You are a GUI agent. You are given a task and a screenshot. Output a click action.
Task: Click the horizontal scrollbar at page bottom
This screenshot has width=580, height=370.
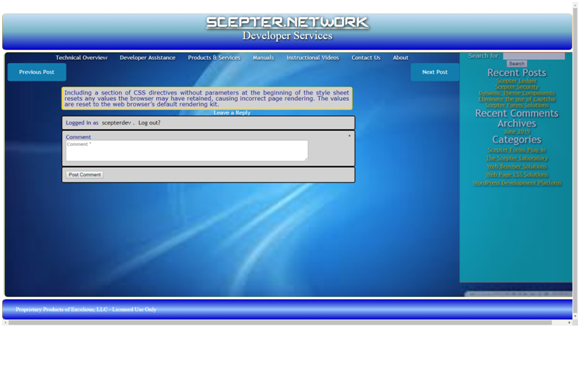[280, 323]
